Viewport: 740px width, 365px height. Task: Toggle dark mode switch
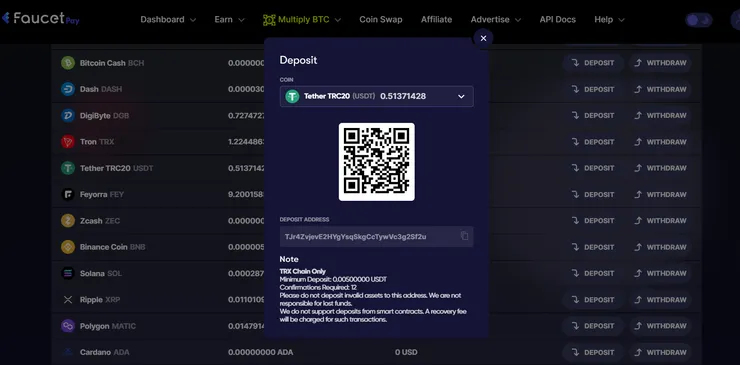(698, 20)
